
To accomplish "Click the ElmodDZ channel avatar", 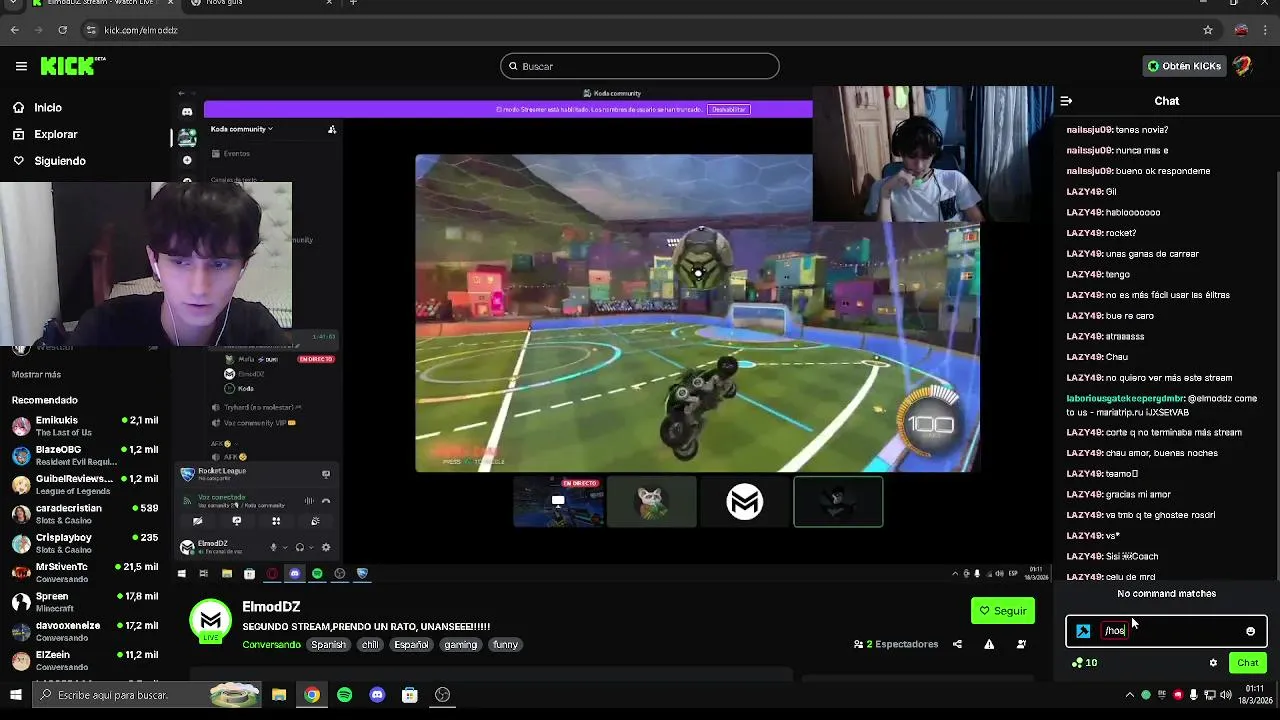I will click(x=211, y=621).
